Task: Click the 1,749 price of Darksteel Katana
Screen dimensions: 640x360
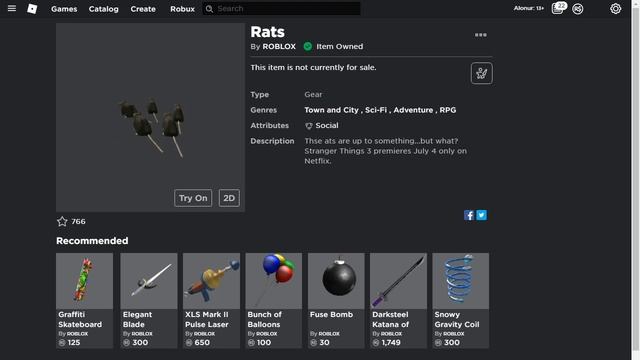Action: [x=391, y=342]
